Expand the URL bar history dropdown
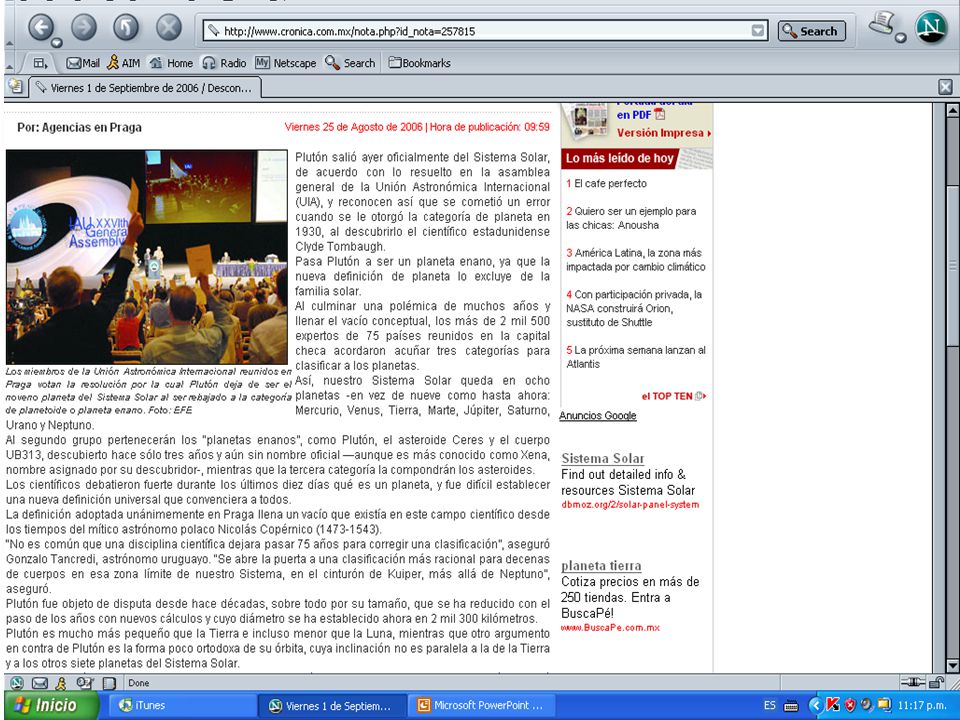This screenshot has width=960, height=720. (758, 31)
